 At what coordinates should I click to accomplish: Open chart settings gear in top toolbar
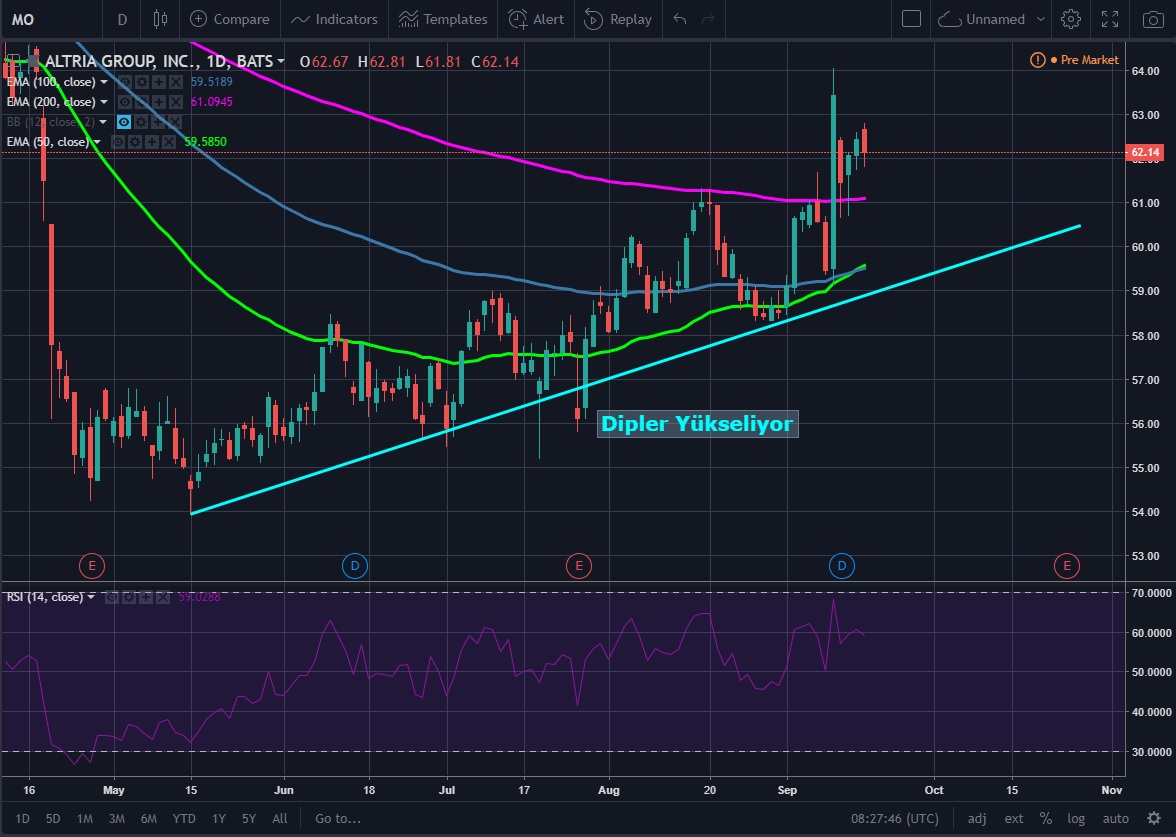point(1071,19)
